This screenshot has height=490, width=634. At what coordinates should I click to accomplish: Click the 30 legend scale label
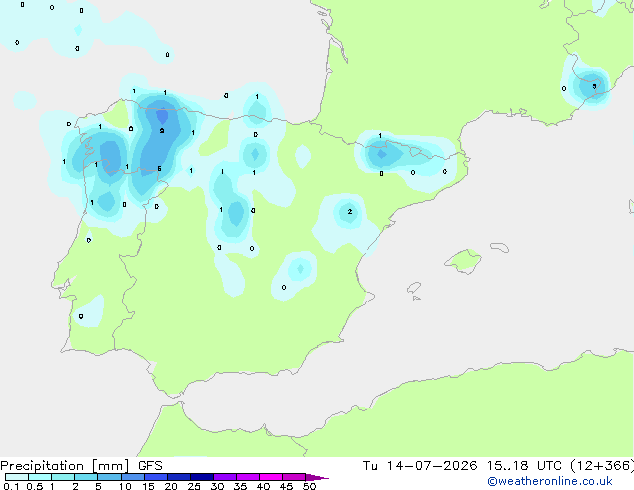(x=217, y=486)
